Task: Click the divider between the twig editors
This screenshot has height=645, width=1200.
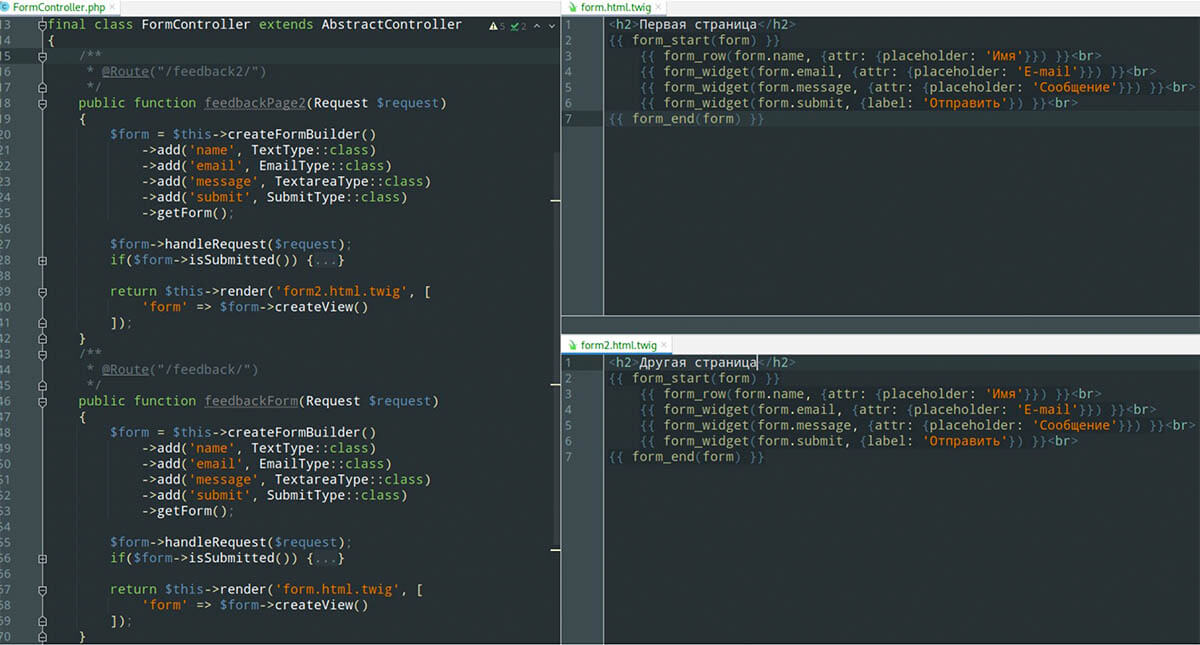Action: click(x=880, y=326)
